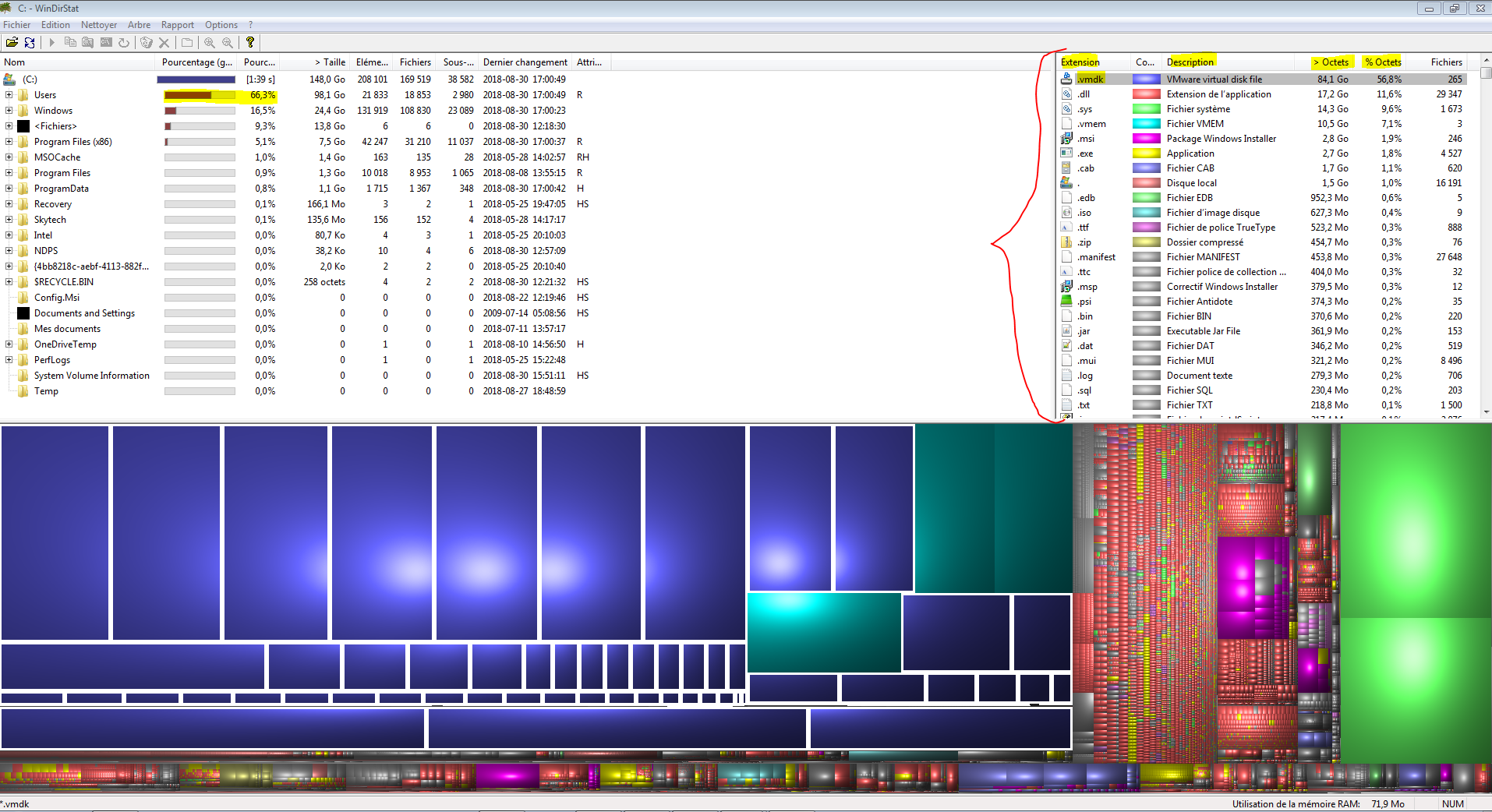This screenshot has width=1492, height=812.
Task: Expand the Users folder tree node
Action: 9,95
